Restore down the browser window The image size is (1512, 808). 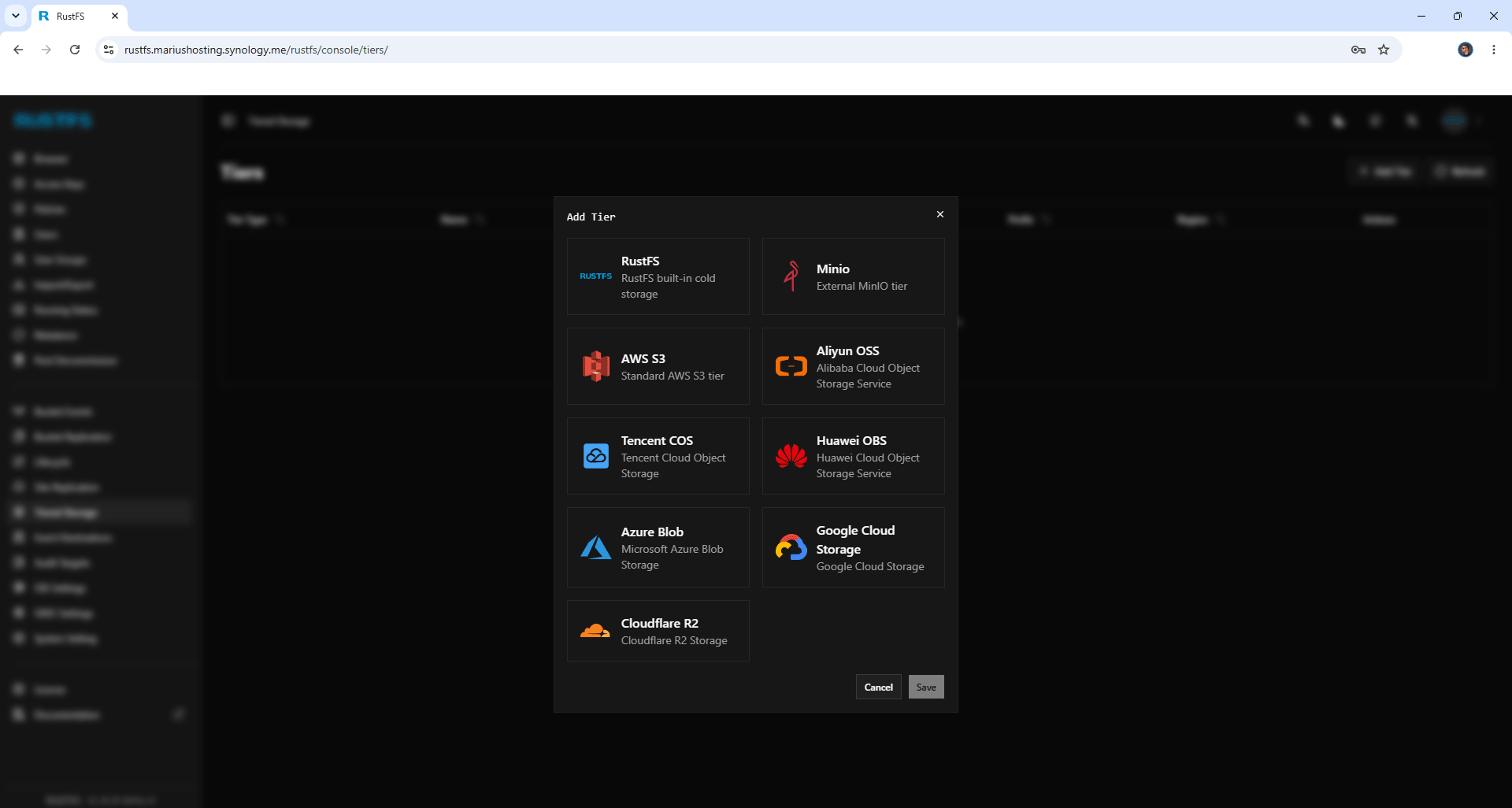coord(1458,16)
